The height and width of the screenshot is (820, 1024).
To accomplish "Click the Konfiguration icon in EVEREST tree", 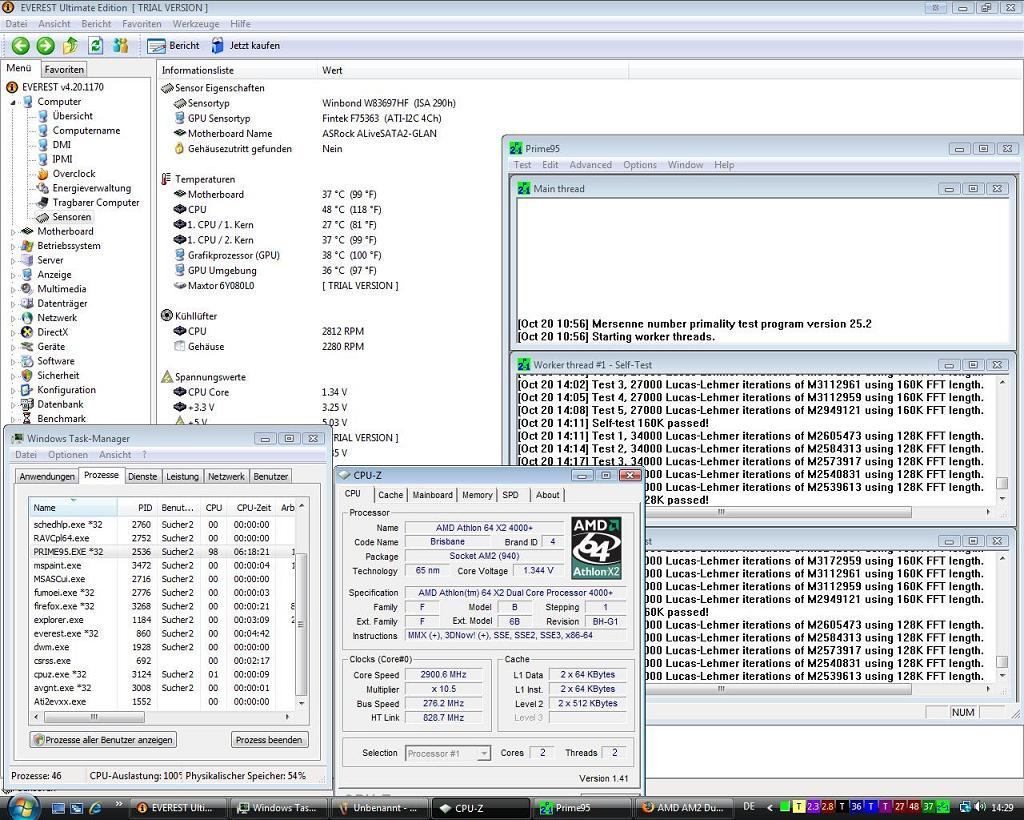I will click(27, 390).
